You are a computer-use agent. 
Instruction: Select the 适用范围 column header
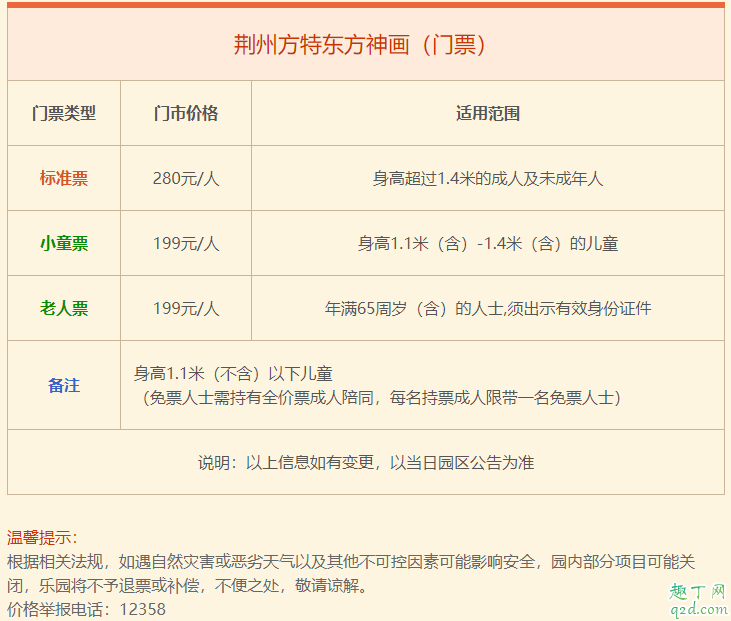(x=488, y=113)
